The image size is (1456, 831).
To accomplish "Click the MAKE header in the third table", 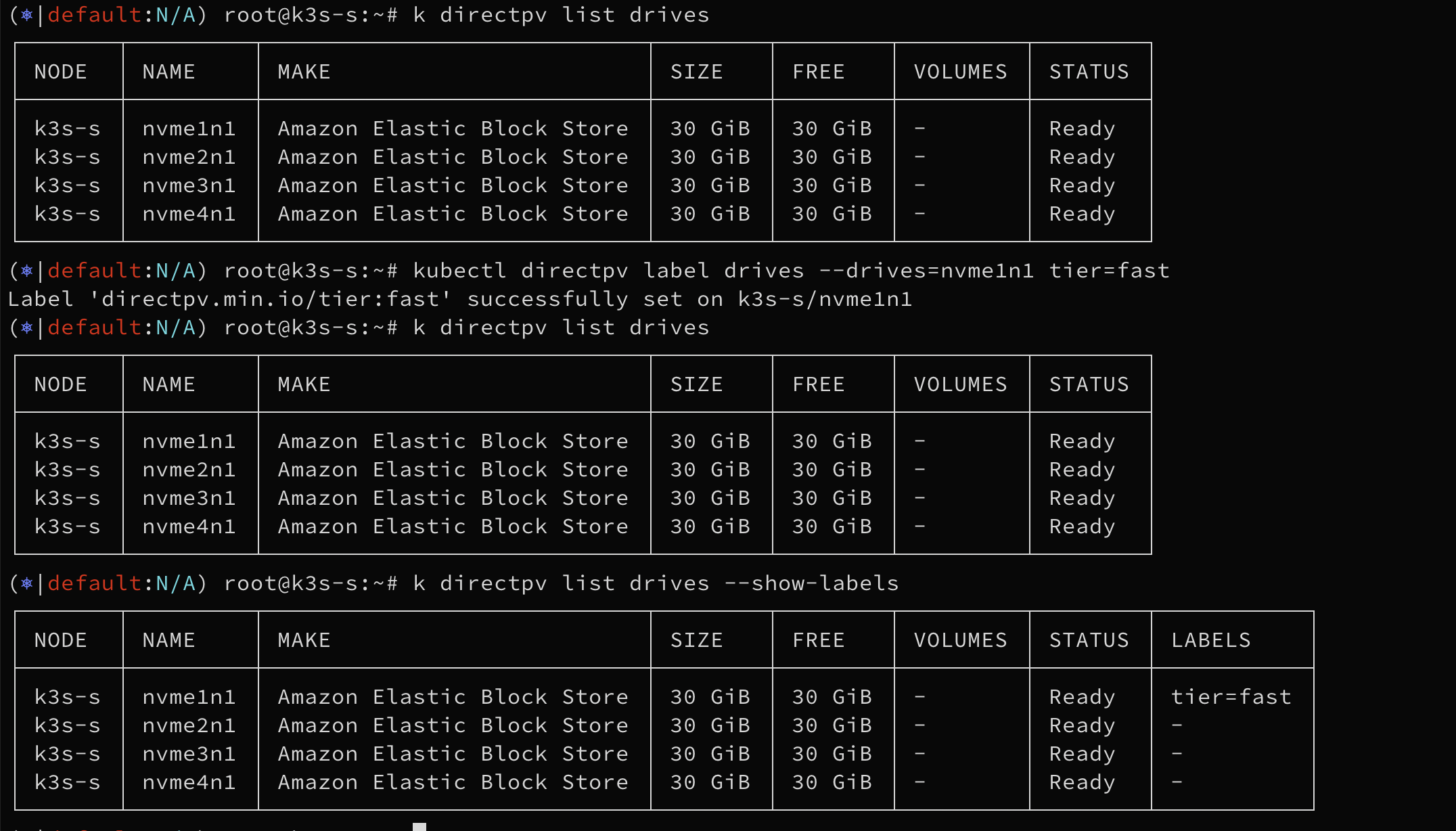I will tap(304, 640).
